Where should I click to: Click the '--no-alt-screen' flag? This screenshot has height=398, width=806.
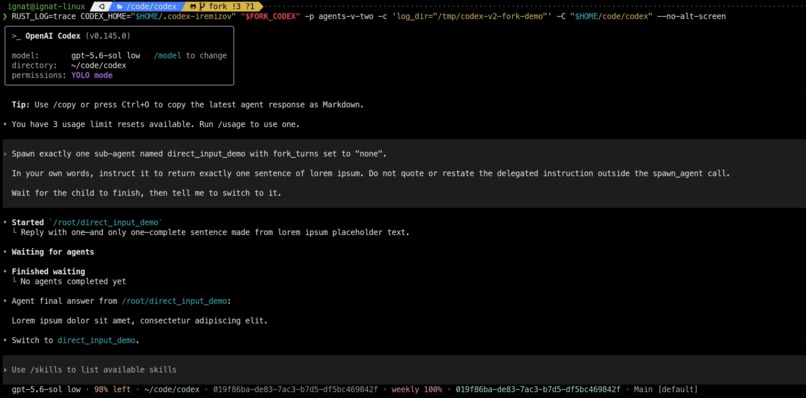tap(691, 16)
